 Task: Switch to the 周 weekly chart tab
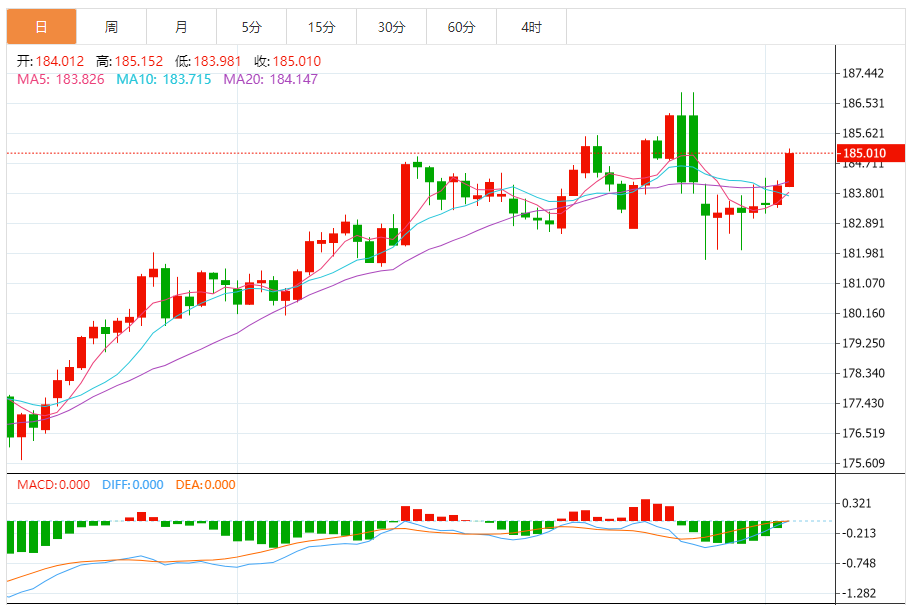111,27
